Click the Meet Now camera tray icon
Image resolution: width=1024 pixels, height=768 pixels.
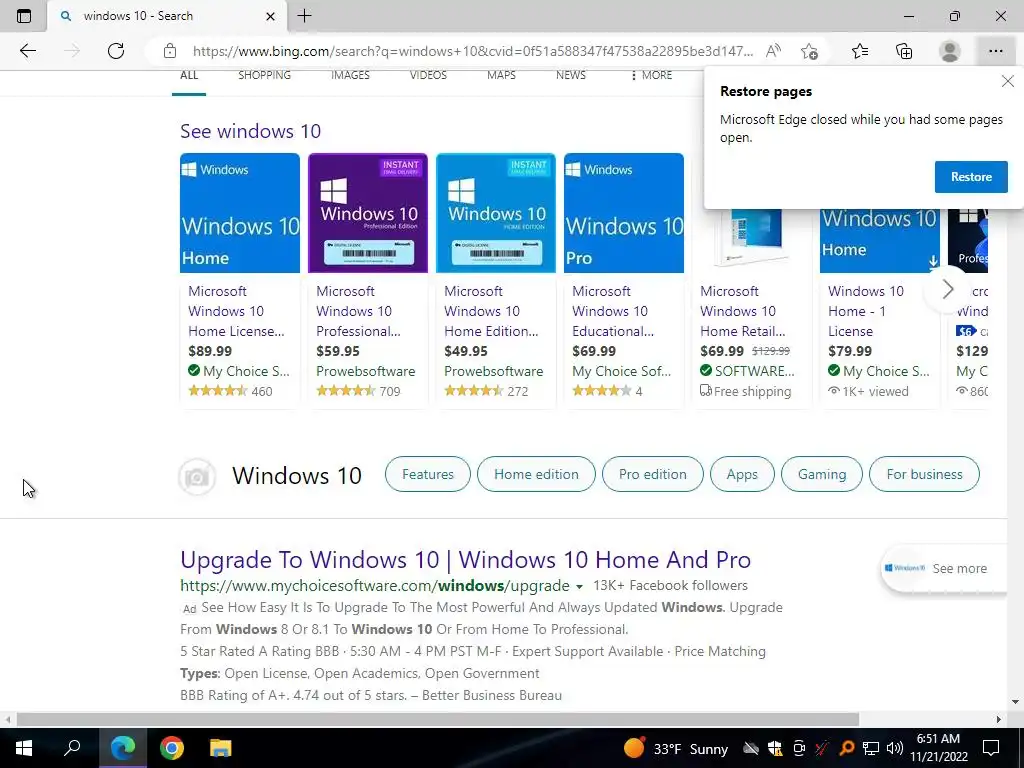(x=799, y=748)
